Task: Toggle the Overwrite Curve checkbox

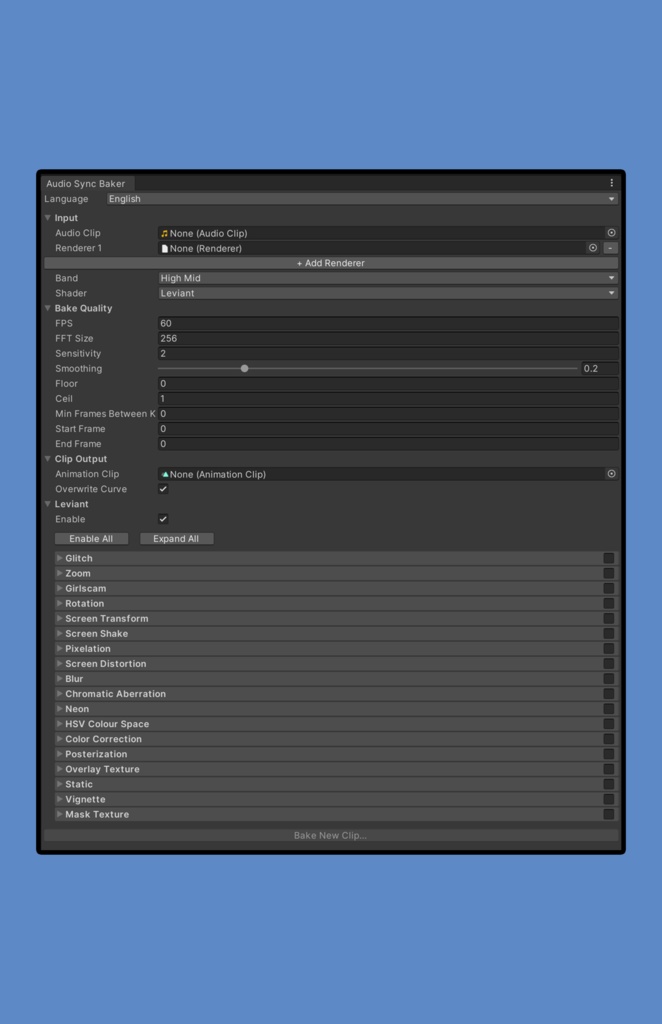Action: [x=163, y=489]
